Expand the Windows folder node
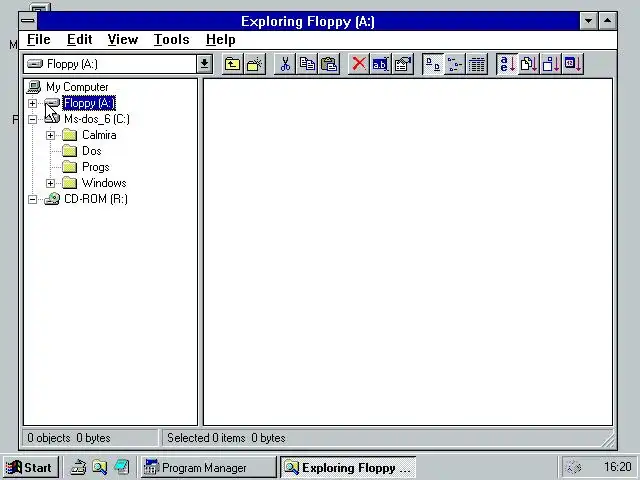640x480 pixels. [x=50, y=183]
